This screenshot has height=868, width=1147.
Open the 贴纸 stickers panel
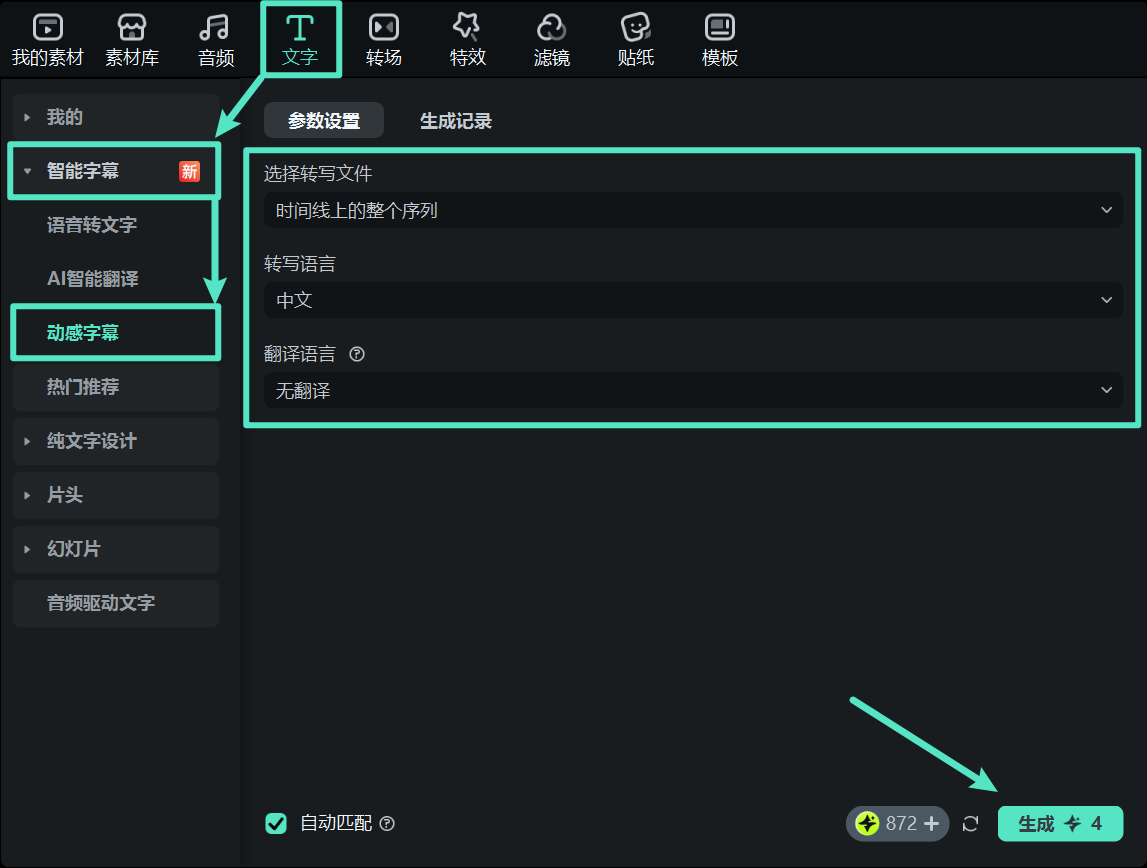tap(636, 38)
